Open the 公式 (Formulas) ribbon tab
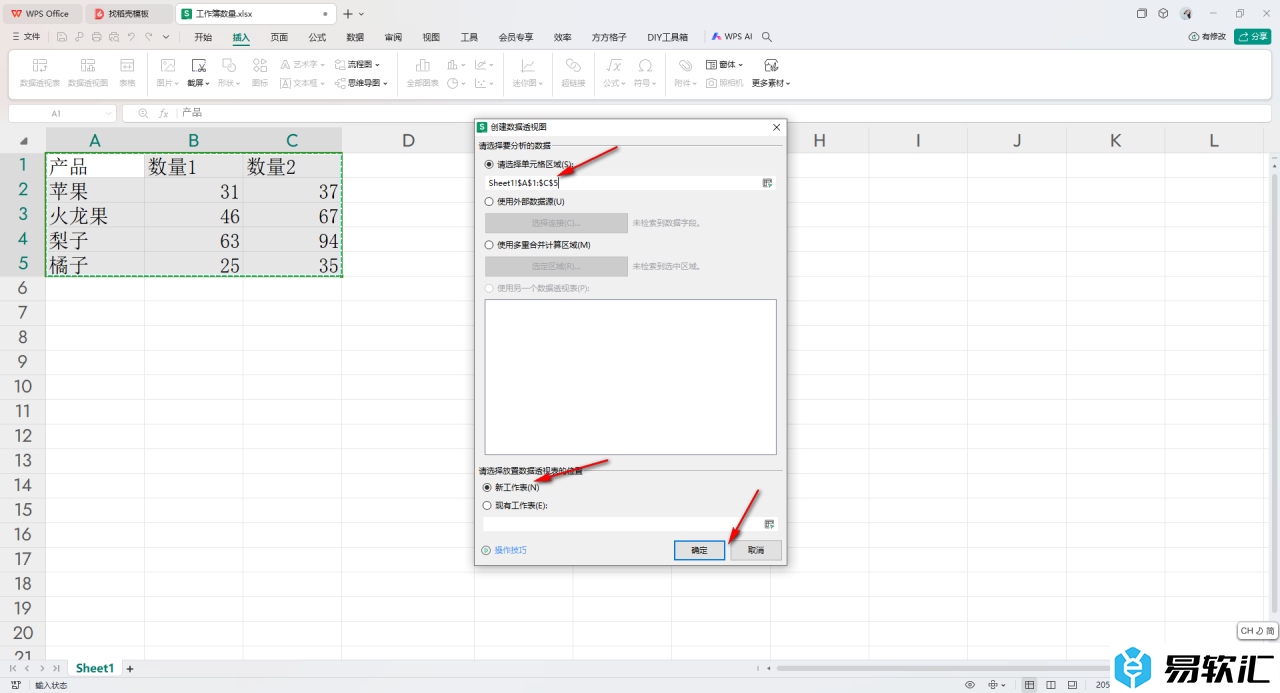Viewport: 1280px width, 693px height. click(x=317, y=37)
